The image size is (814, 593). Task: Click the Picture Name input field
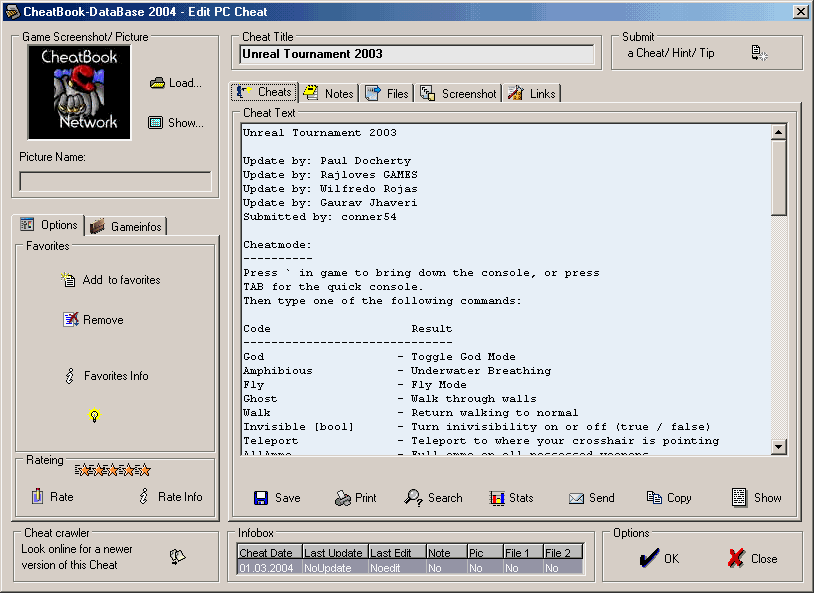point(115,181)
